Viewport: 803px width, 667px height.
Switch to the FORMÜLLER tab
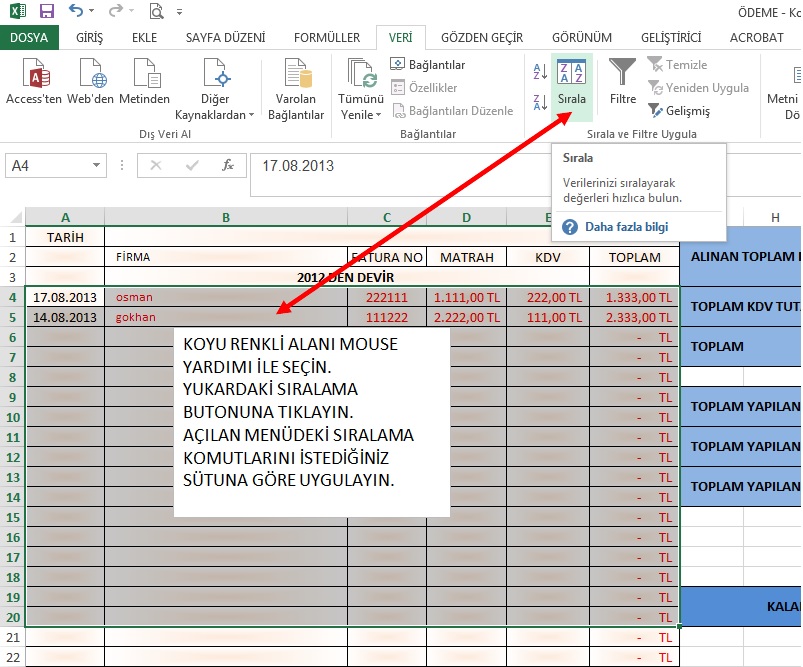[327, 38]
